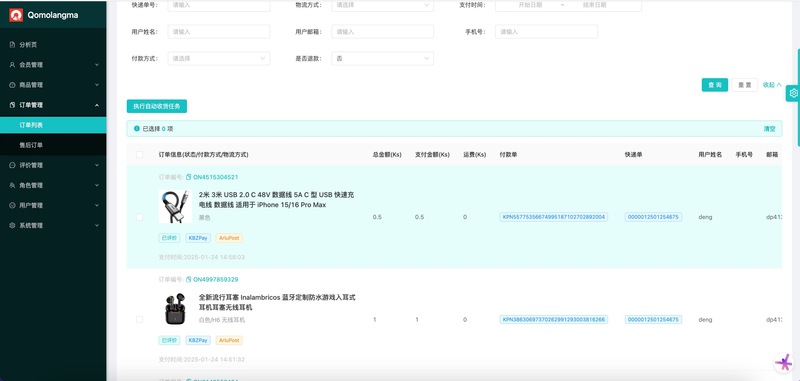Select the 订单列表 submenu item
Screen dimensions: 800x381
pos(53,125)
